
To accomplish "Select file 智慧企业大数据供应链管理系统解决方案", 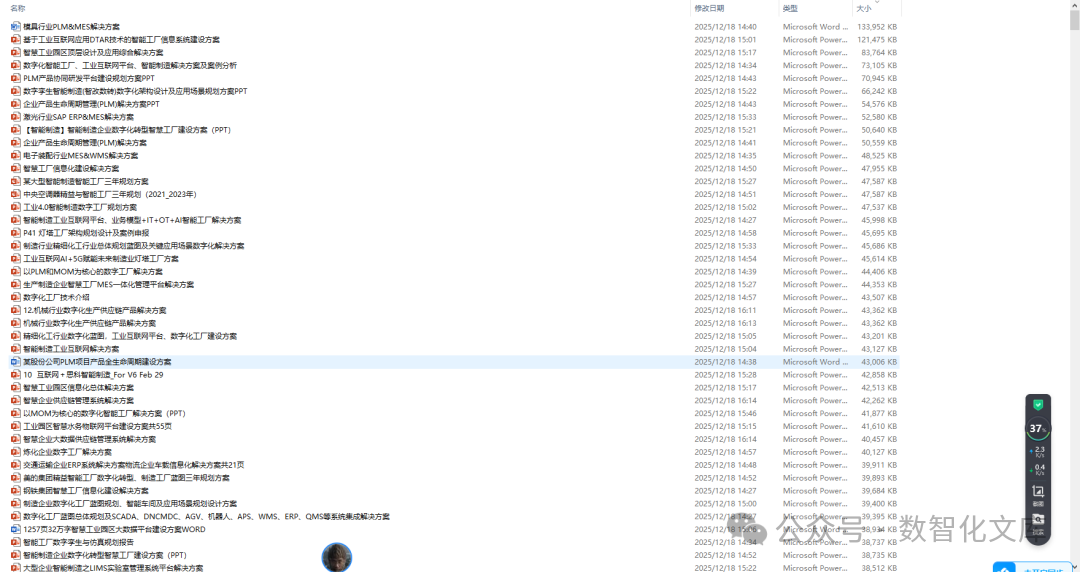I will coord(90,440).
